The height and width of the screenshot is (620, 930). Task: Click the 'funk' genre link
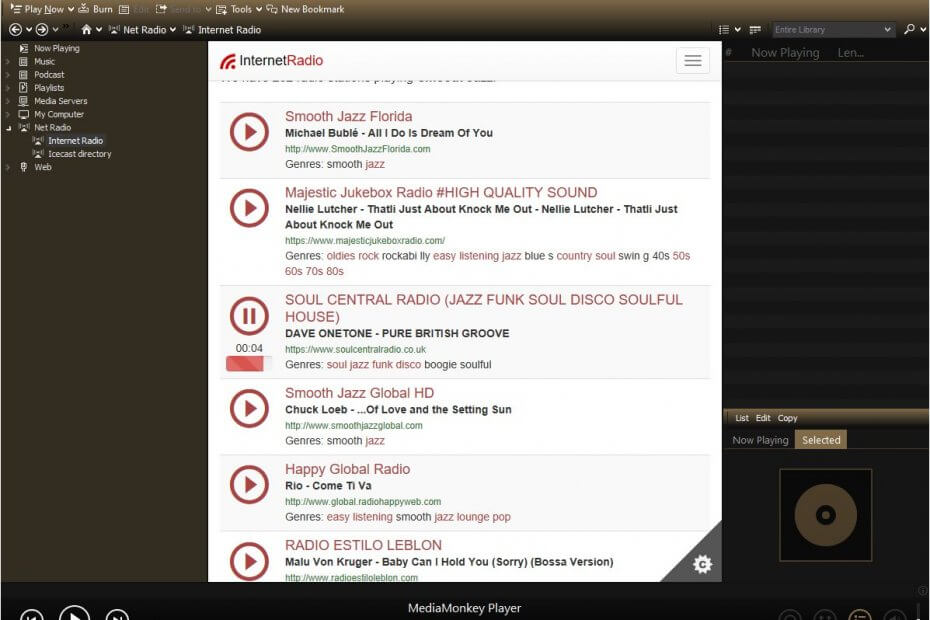tap(382, 364)
